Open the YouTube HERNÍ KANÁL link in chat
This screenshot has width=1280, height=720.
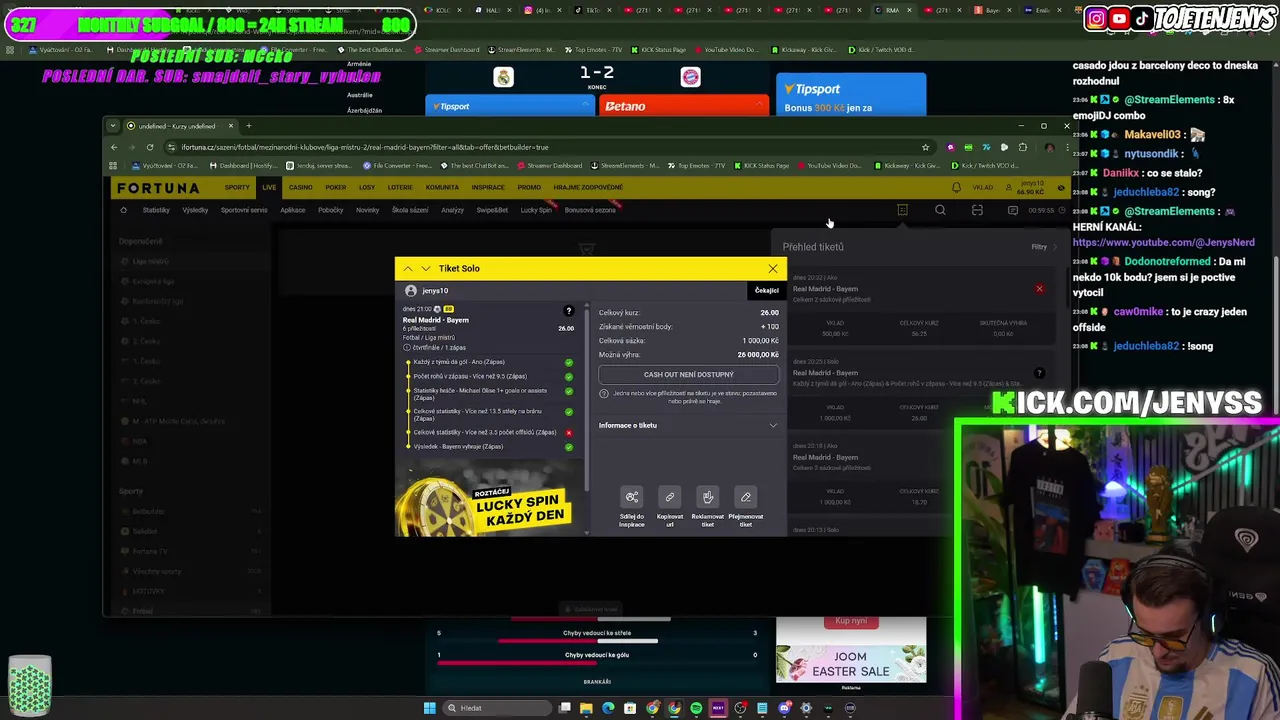[1164, 242]
